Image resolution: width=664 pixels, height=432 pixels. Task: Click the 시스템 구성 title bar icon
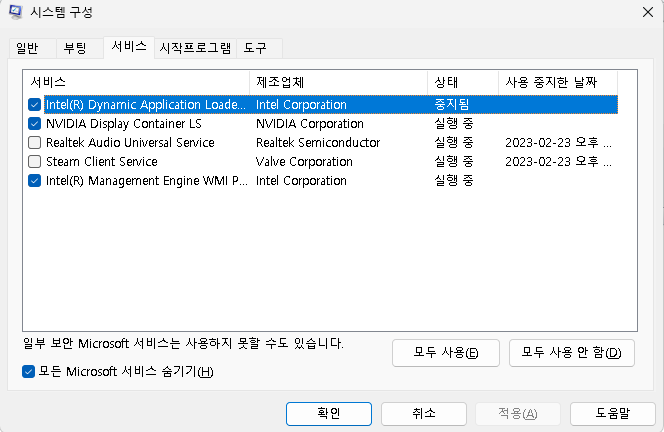(x=16, y=12)
